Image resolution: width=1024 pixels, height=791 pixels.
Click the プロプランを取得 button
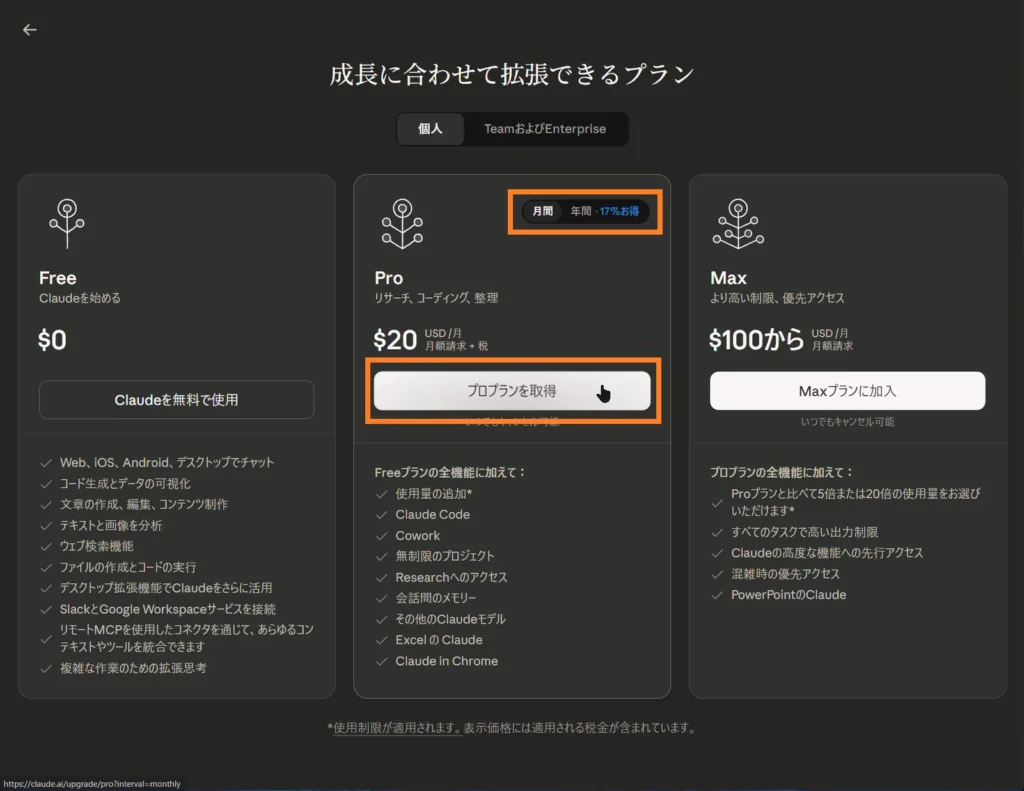pyautogui.click(x=512, y=391)
